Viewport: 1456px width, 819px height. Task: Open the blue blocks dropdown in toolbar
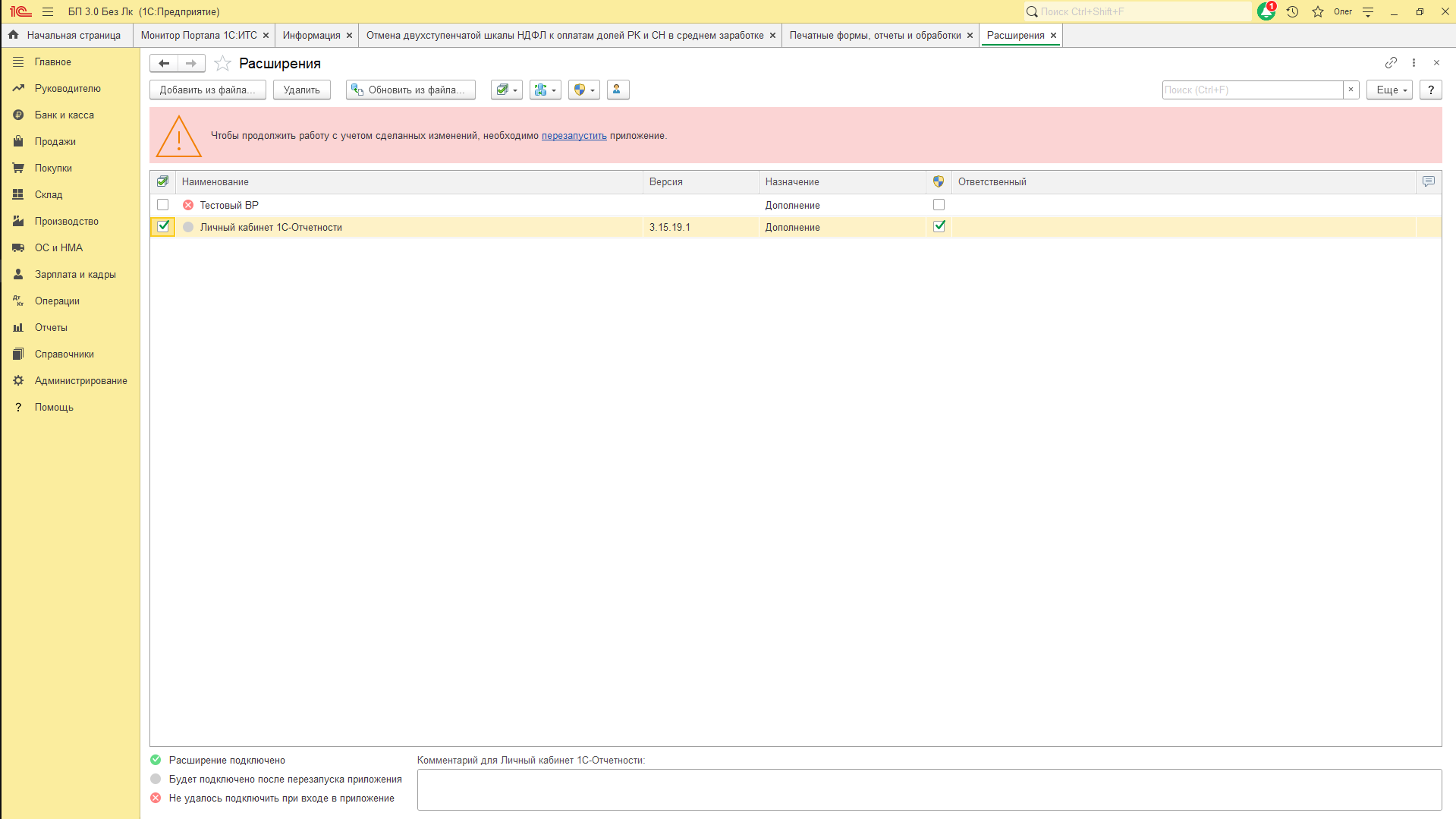[x=545, y=90]
